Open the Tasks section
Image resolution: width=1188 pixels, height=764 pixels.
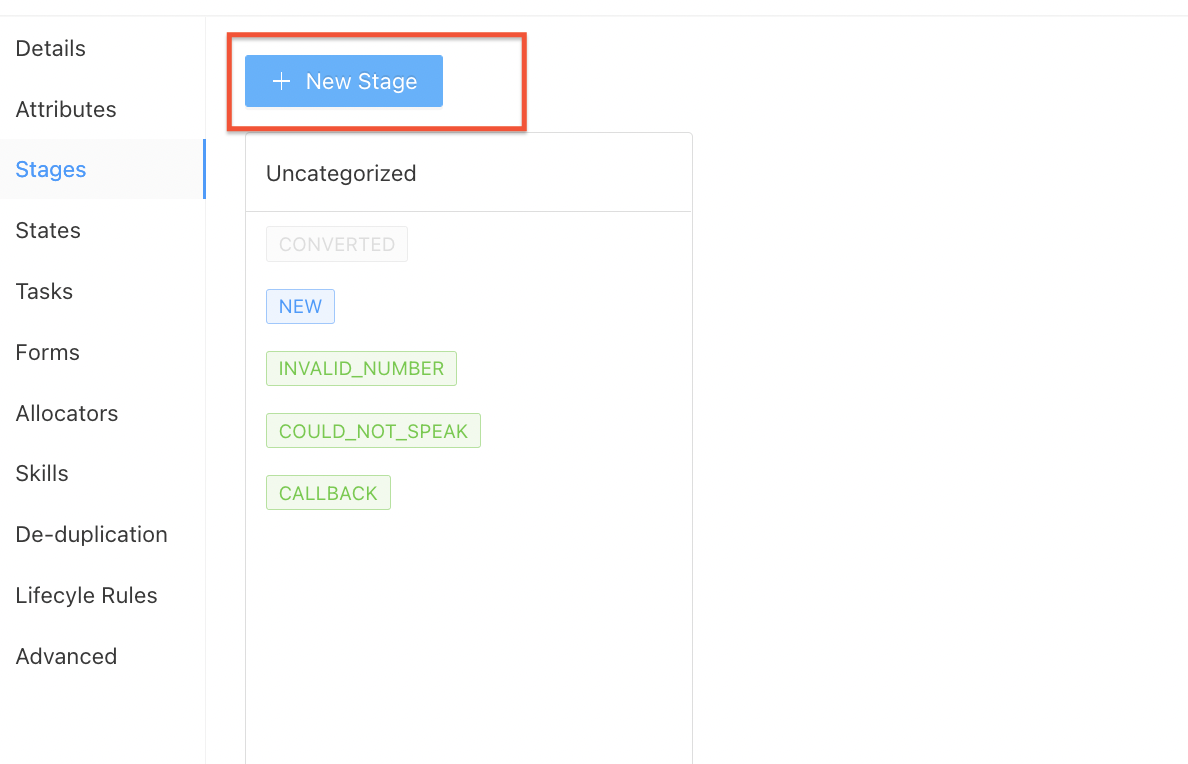point(44,292)
